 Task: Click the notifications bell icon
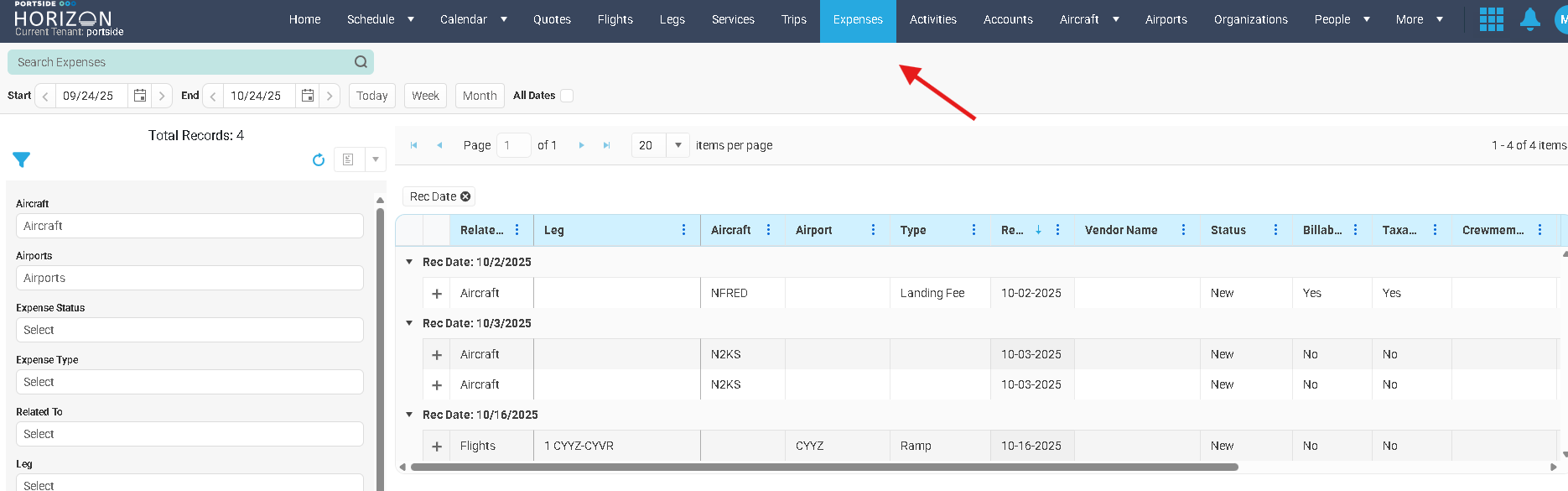click(x=1529, y=19)
